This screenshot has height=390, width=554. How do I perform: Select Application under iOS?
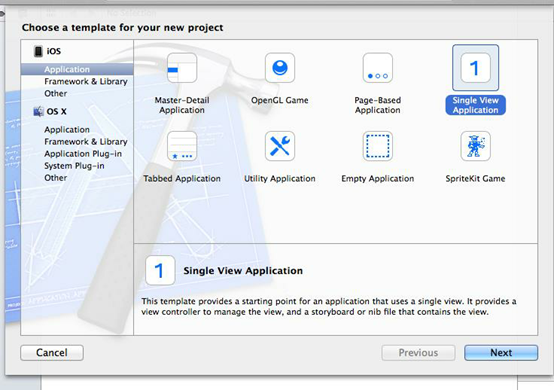pos(77,69)
